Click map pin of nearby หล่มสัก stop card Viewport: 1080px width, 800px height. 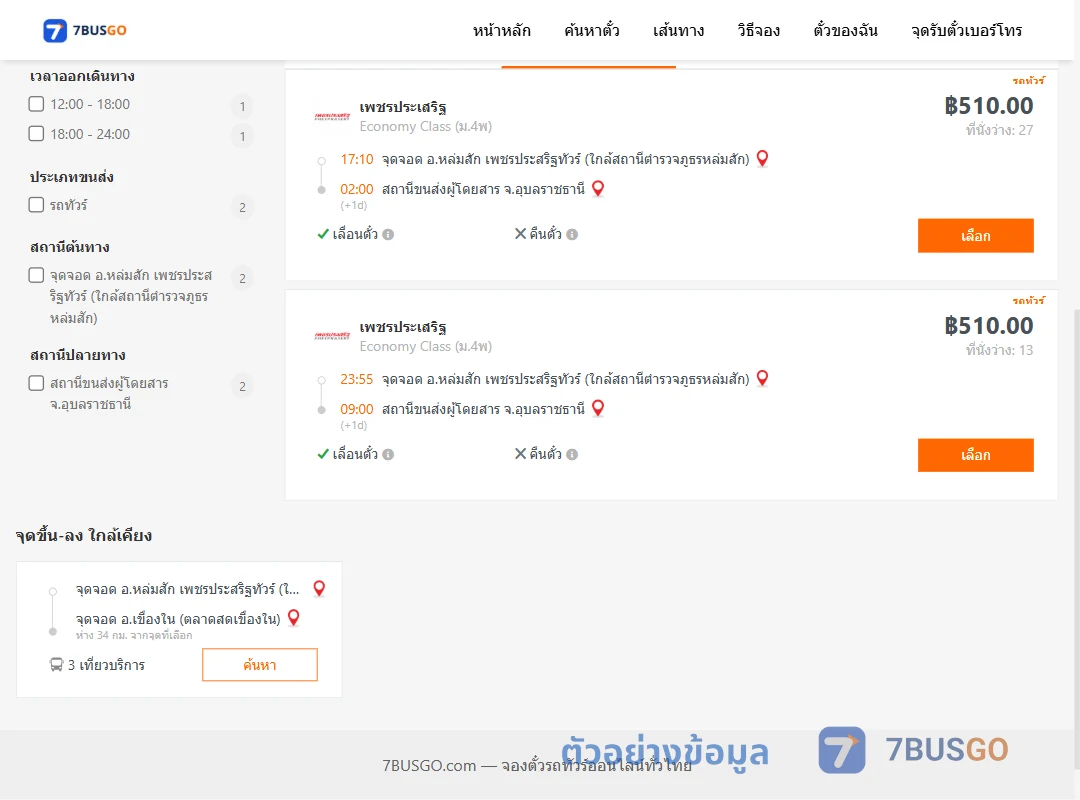click(x=319, y=588)
